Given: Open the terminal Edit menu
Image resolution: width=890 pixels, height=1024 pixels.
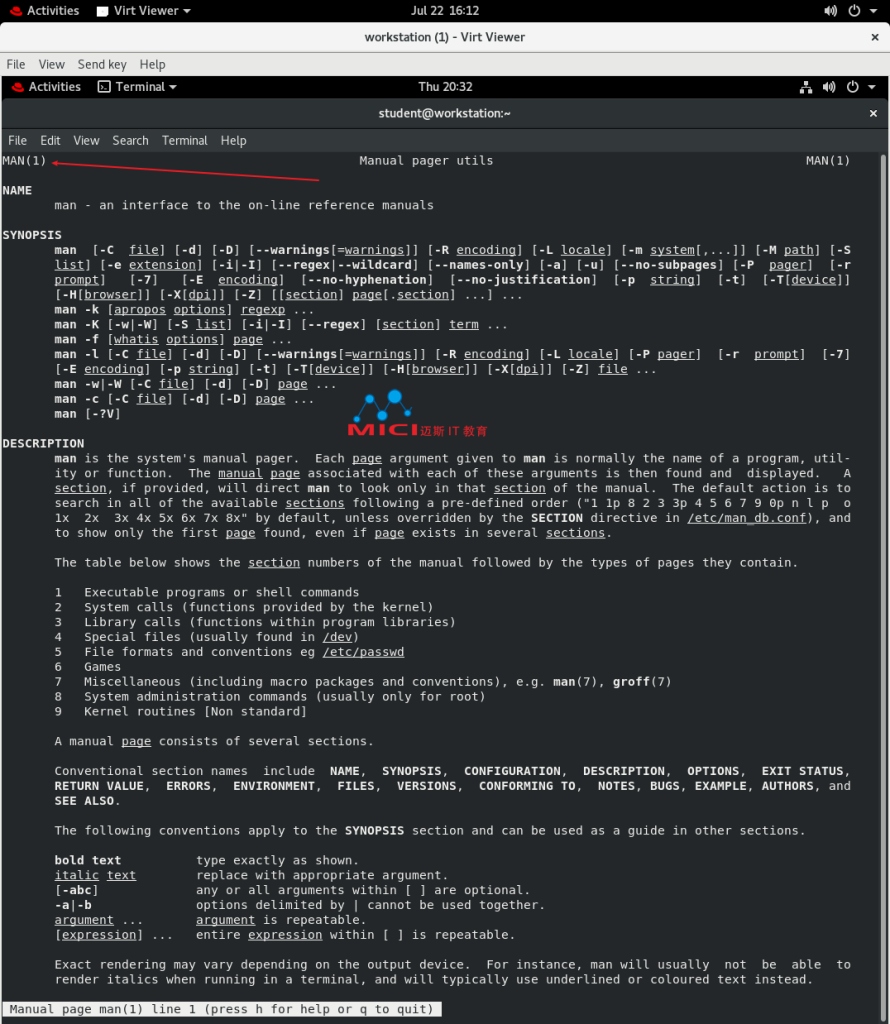Looking at the screenshot, I should coord(50,140).
